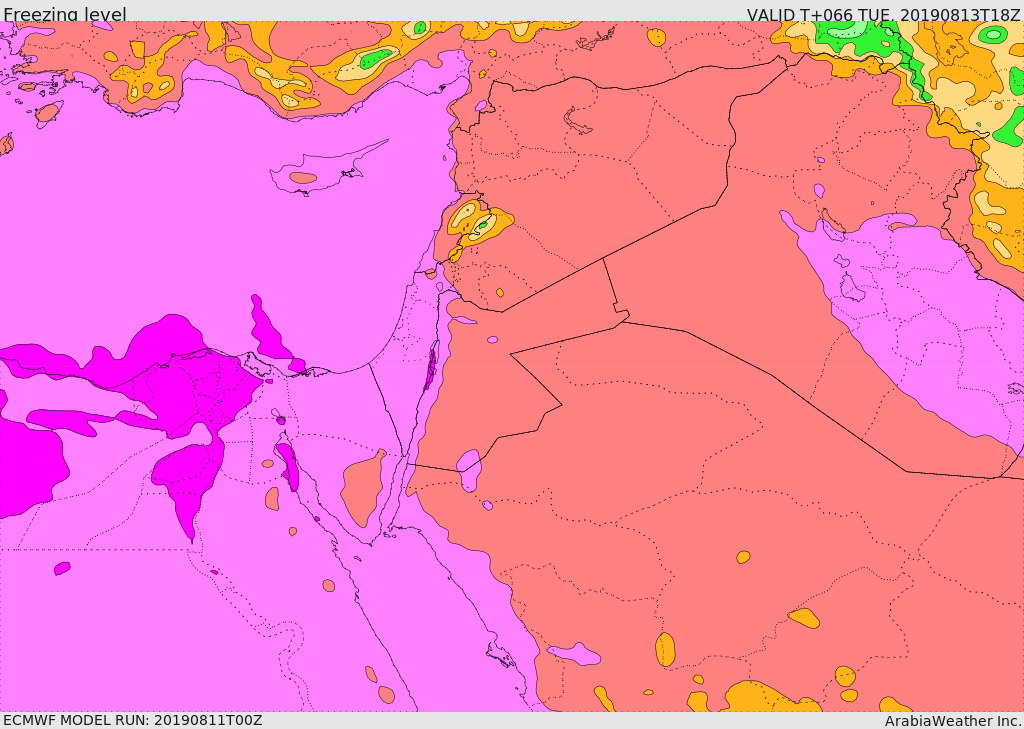Click green patch over southern Turkey
Viewport: 1024px width, 729px height.
tap(377, 59)
